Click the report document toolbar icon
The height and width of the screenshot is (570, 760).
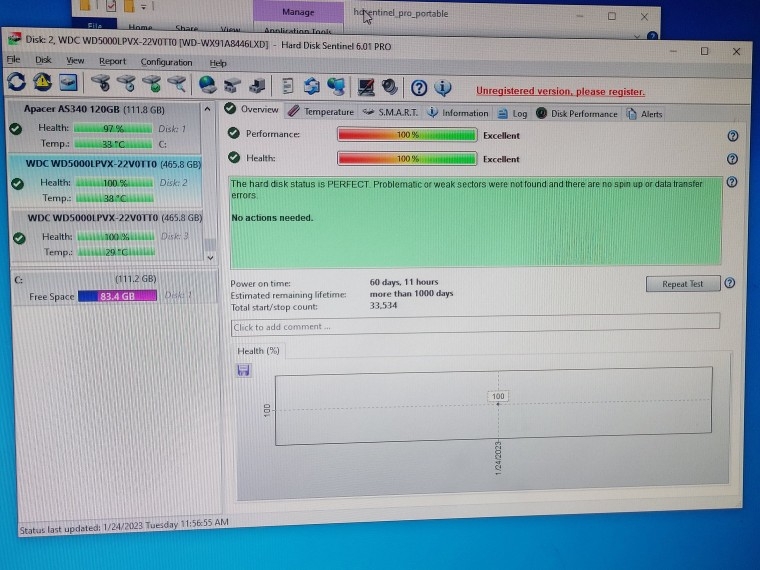287,86
